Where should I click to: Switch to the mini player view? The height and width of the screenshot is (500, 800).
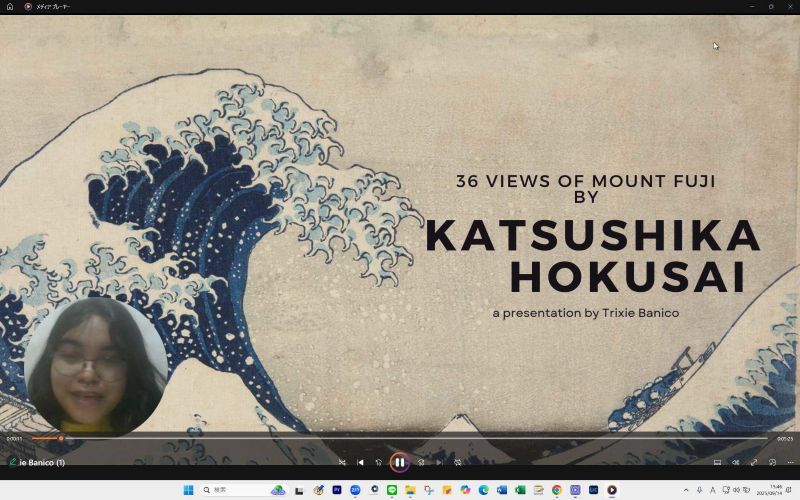[772, 462]
